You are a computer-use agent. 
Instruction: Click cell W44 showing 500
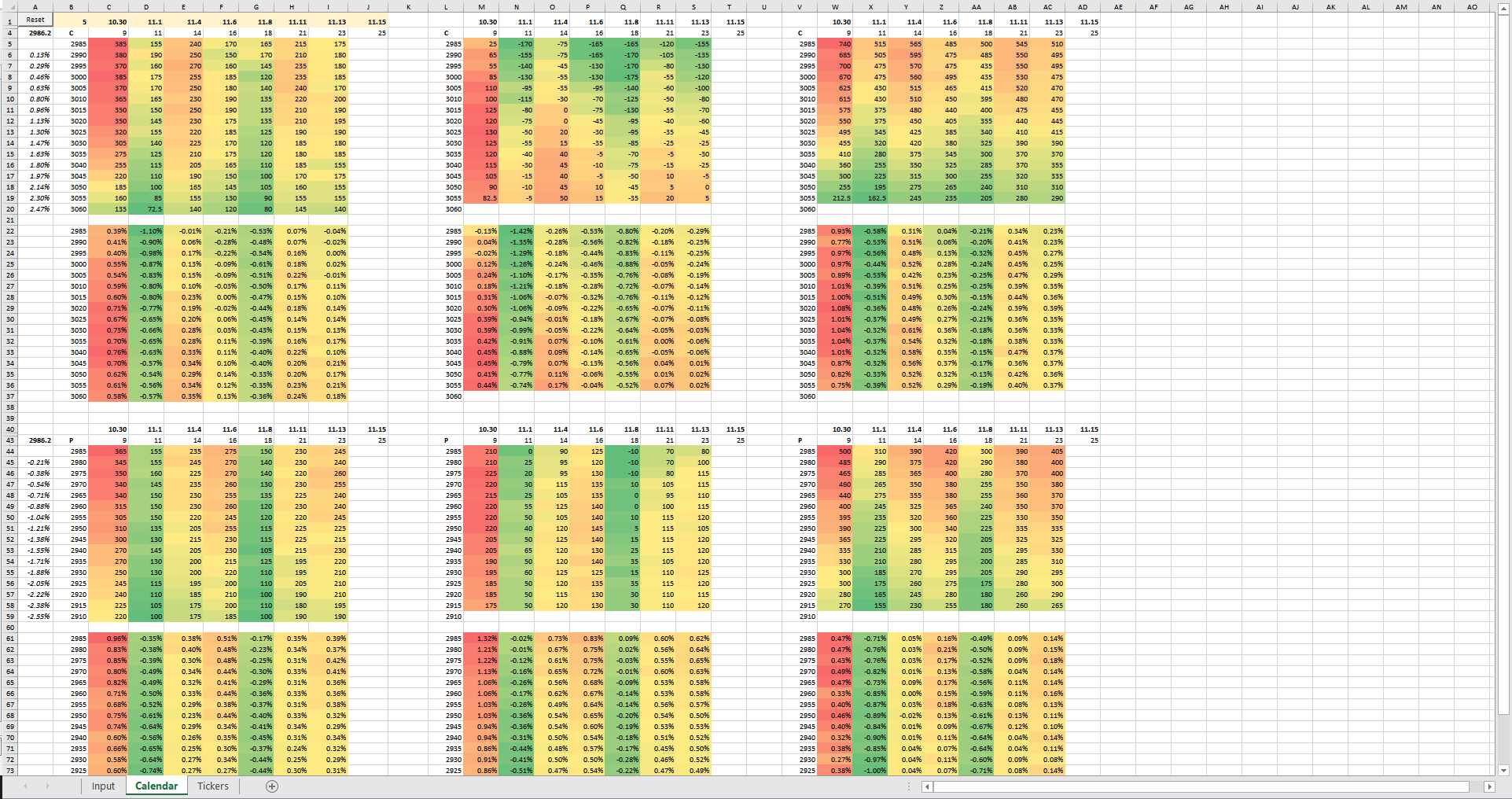click(835, 451)
